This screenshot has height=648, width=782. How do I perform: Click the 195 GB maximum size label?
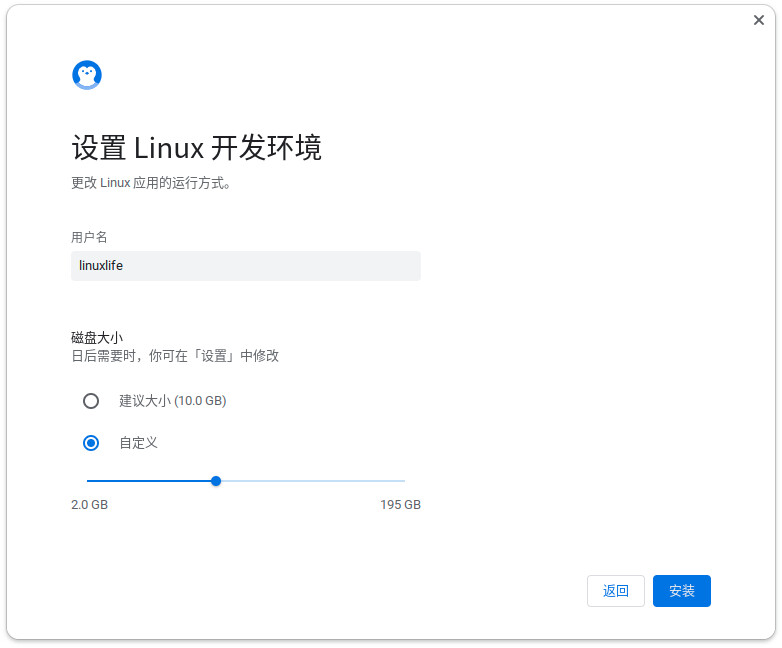(400, 505)
